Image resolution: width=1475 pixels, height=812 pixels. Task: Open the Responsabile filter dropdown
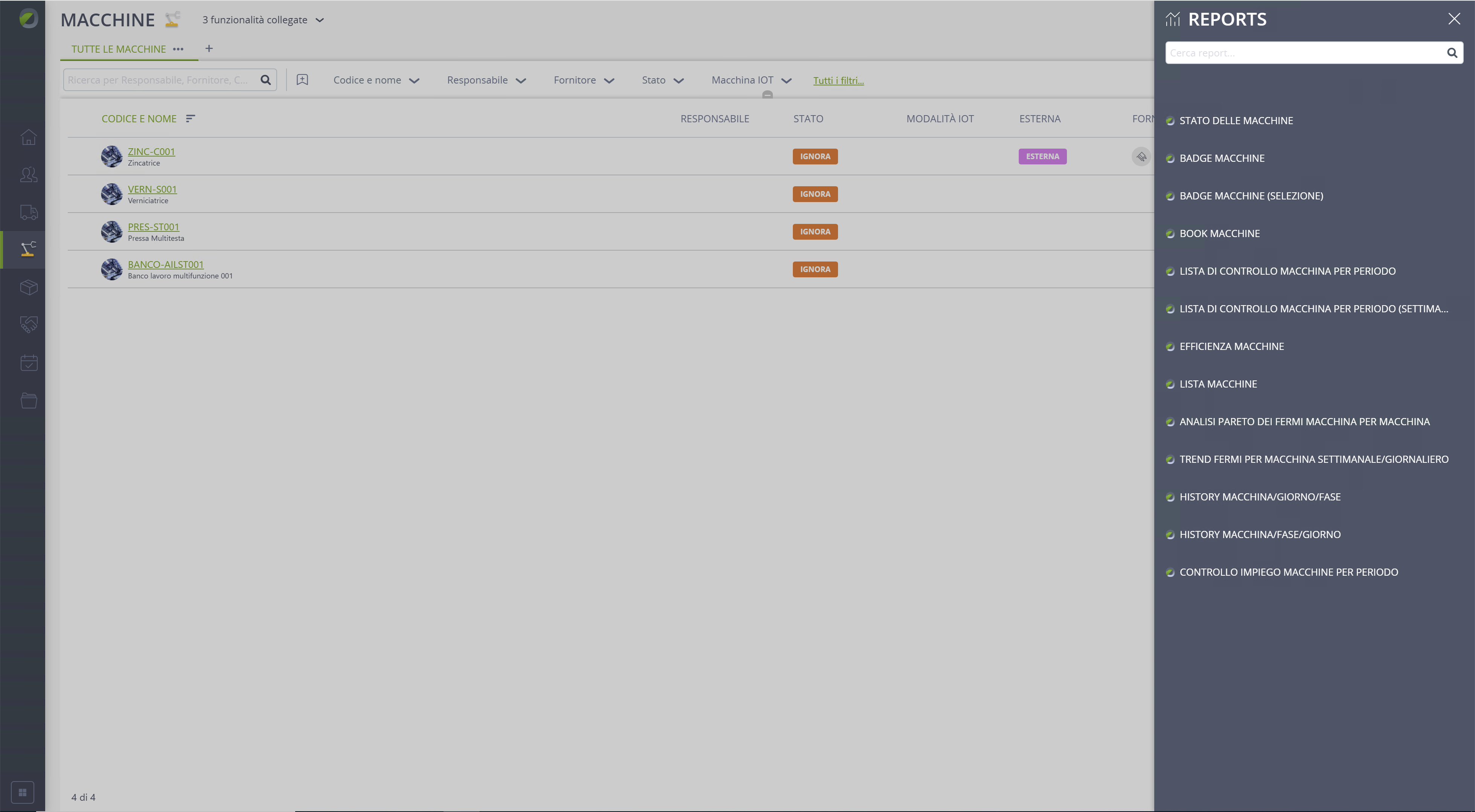486,80
